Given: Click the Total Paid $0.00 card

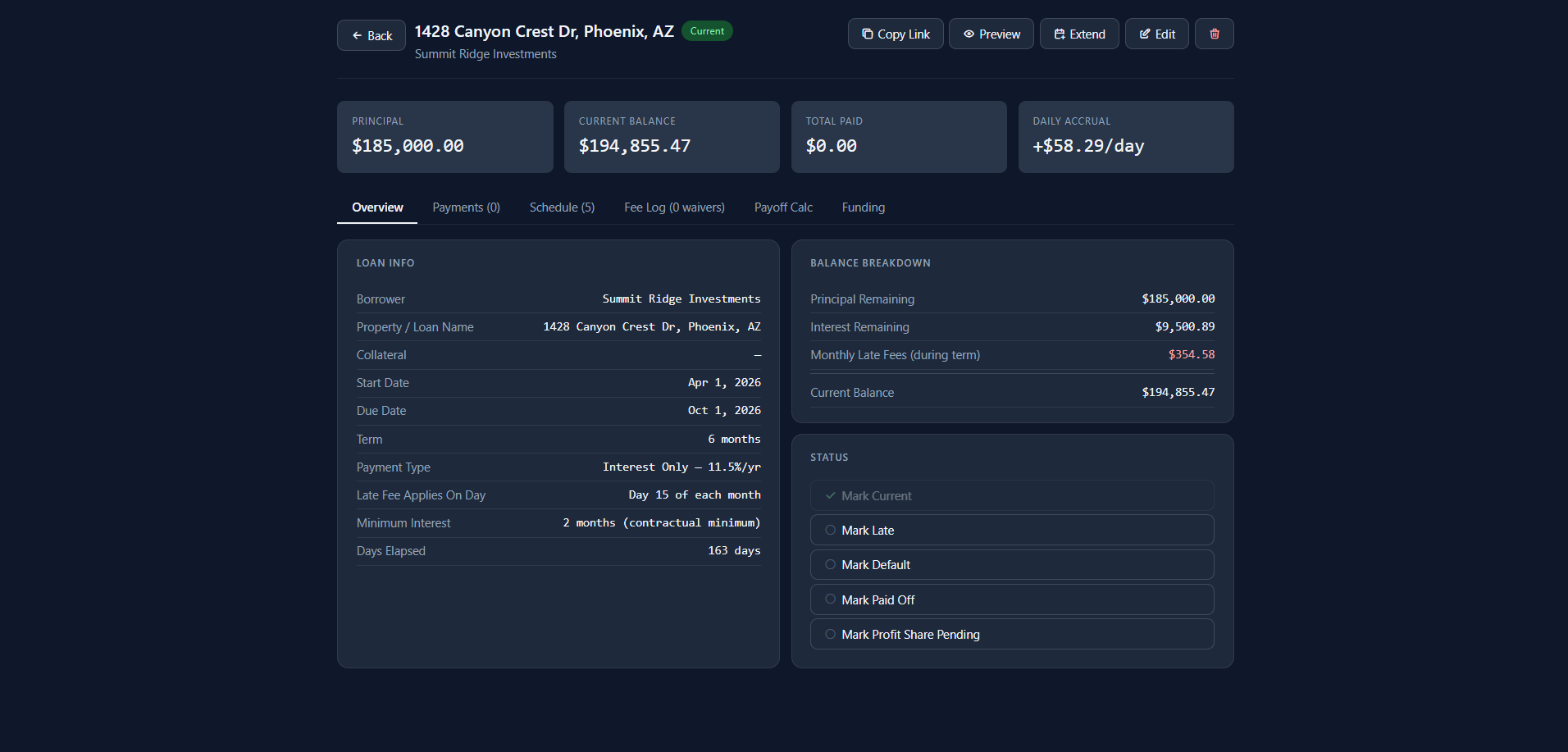Looking at the screenshot, I should (x=899, y=137).
